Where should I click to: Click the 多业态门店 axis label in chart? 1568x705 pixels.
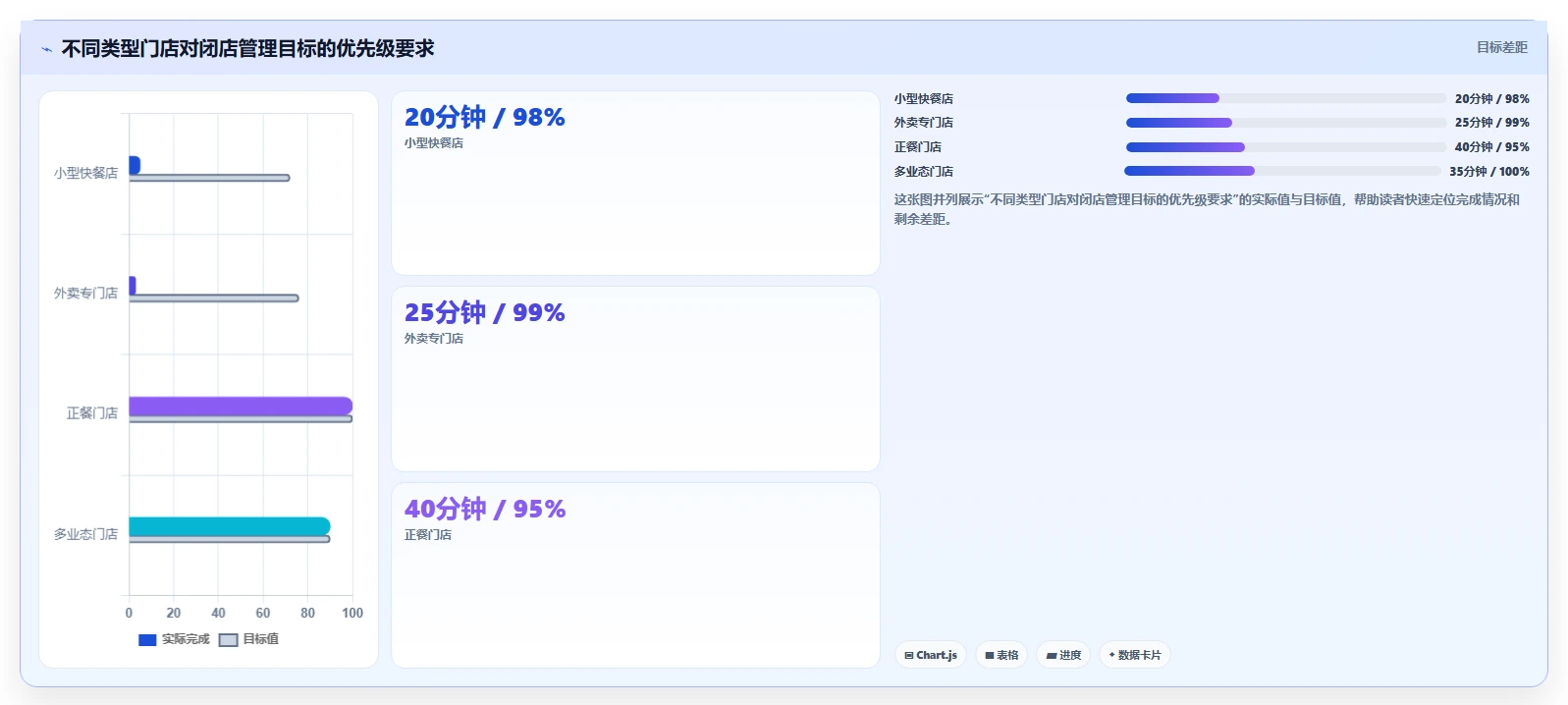tap(85, 534)
